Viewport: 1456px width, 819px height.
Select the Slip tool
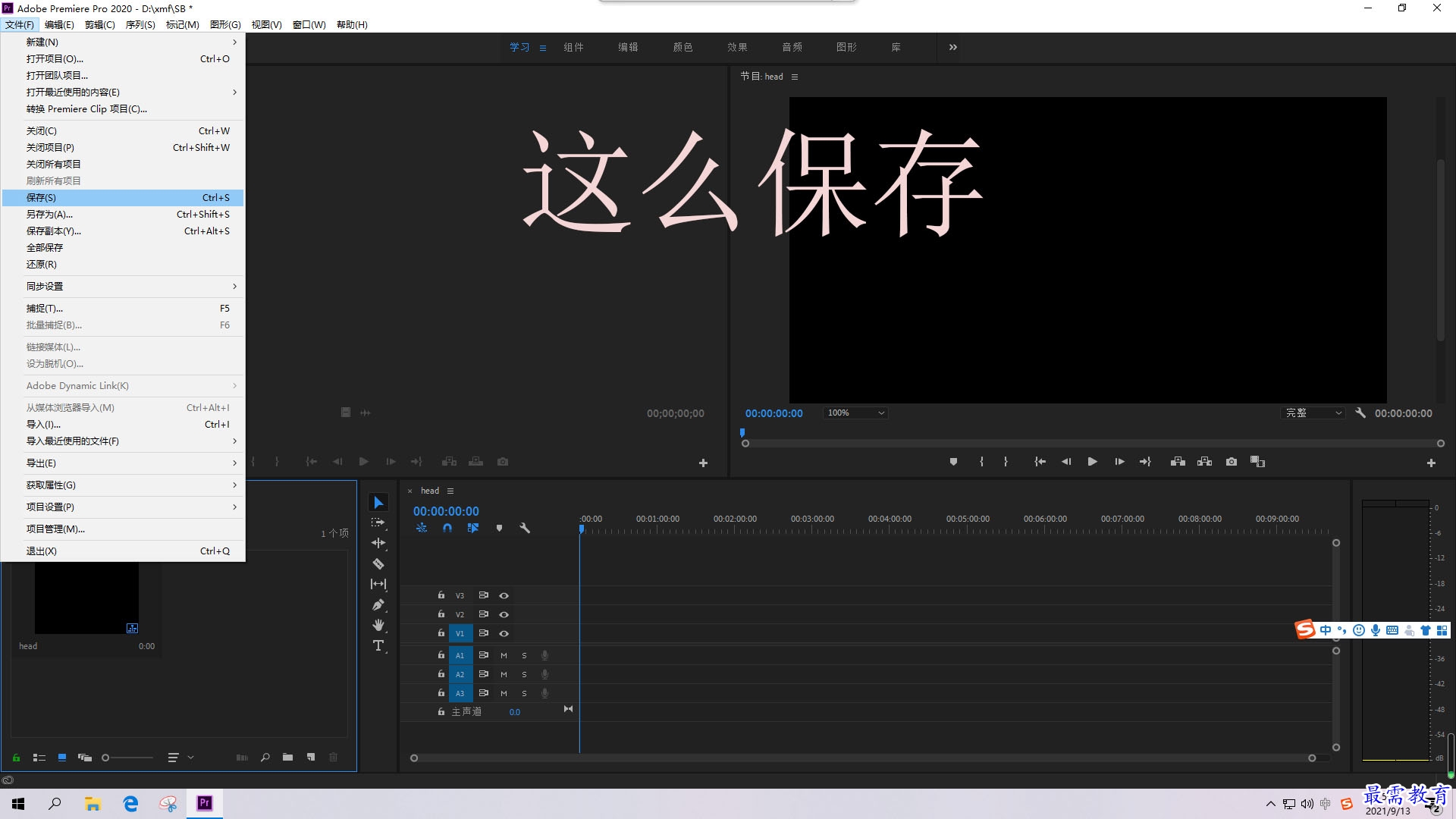[x=378, y=584]
